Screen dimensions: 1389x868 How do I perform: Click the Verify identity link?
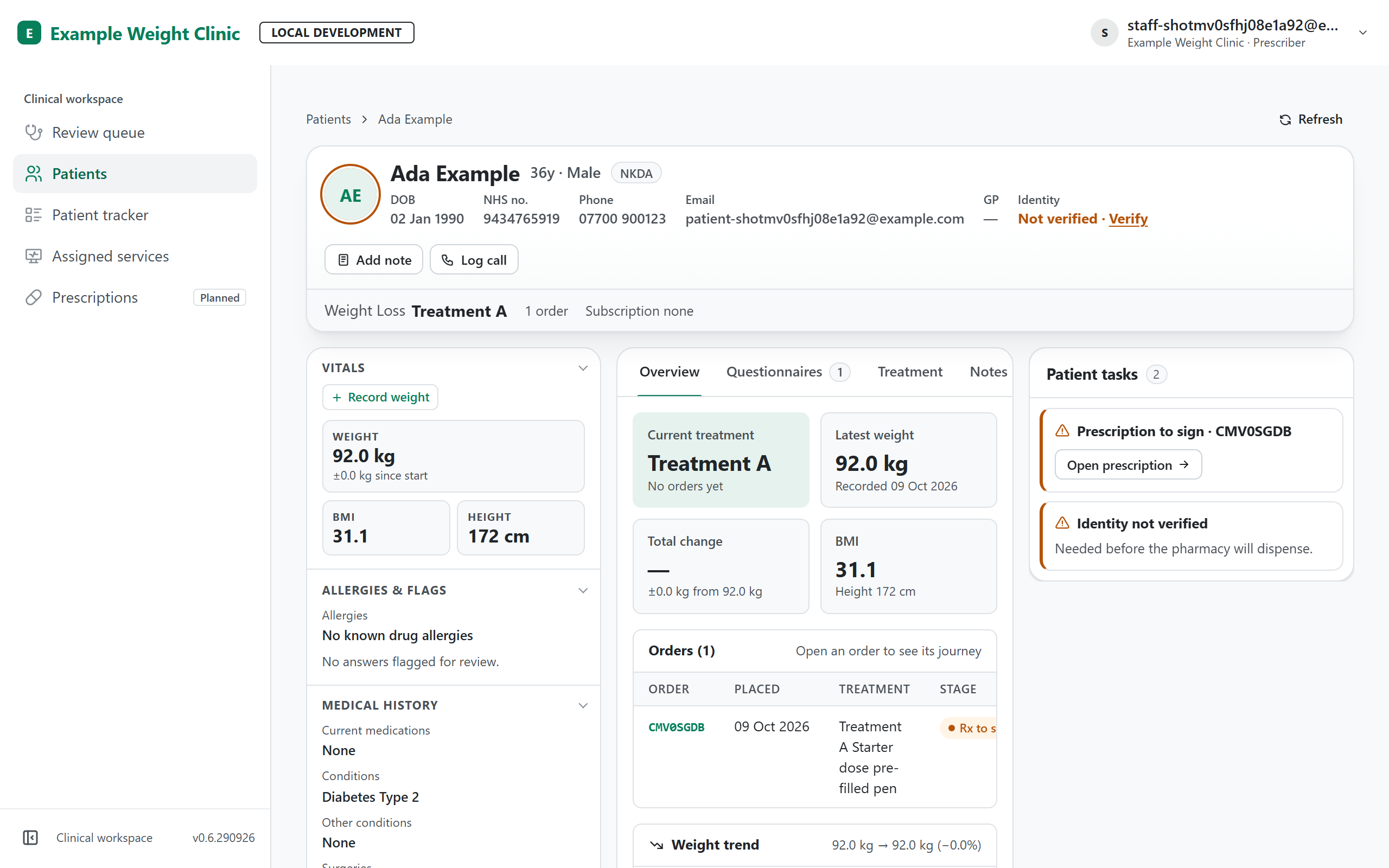coord(1128,219)
